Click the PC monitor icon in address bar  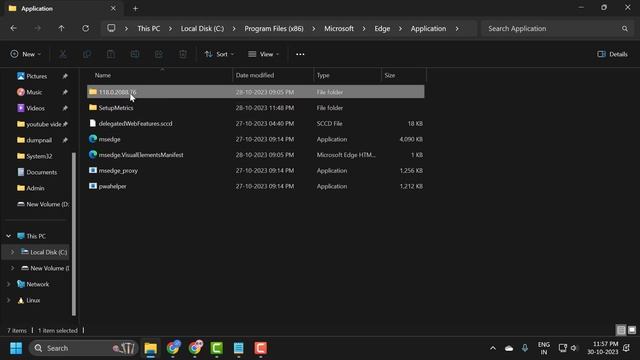tap(111, 28)
